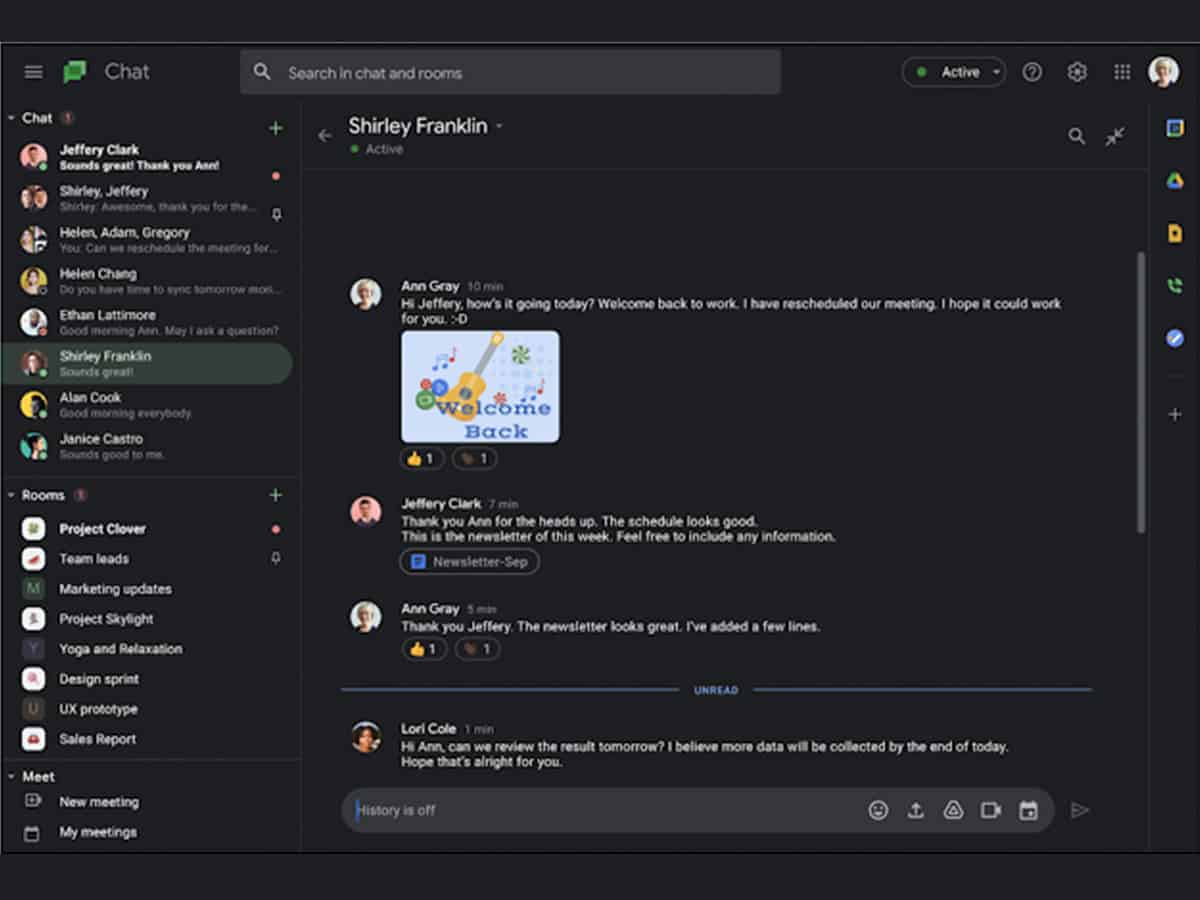Open Google Drive side panel icon
1200x900 pixels.
pyautogui.click(x=1175, y=181)
